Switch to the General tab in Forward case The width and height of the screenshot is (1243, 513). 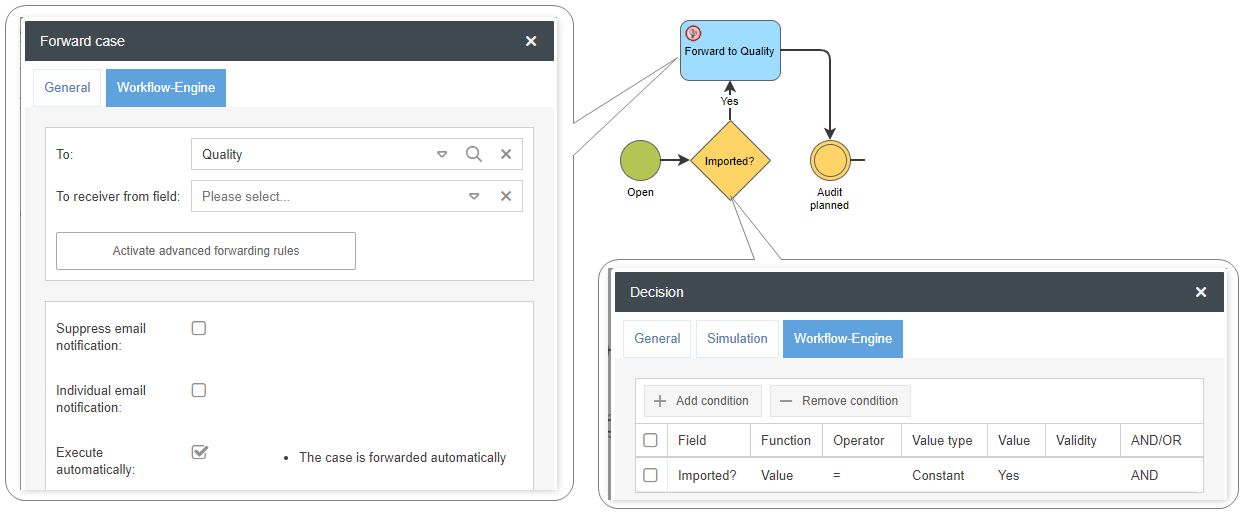pos(67,88)
